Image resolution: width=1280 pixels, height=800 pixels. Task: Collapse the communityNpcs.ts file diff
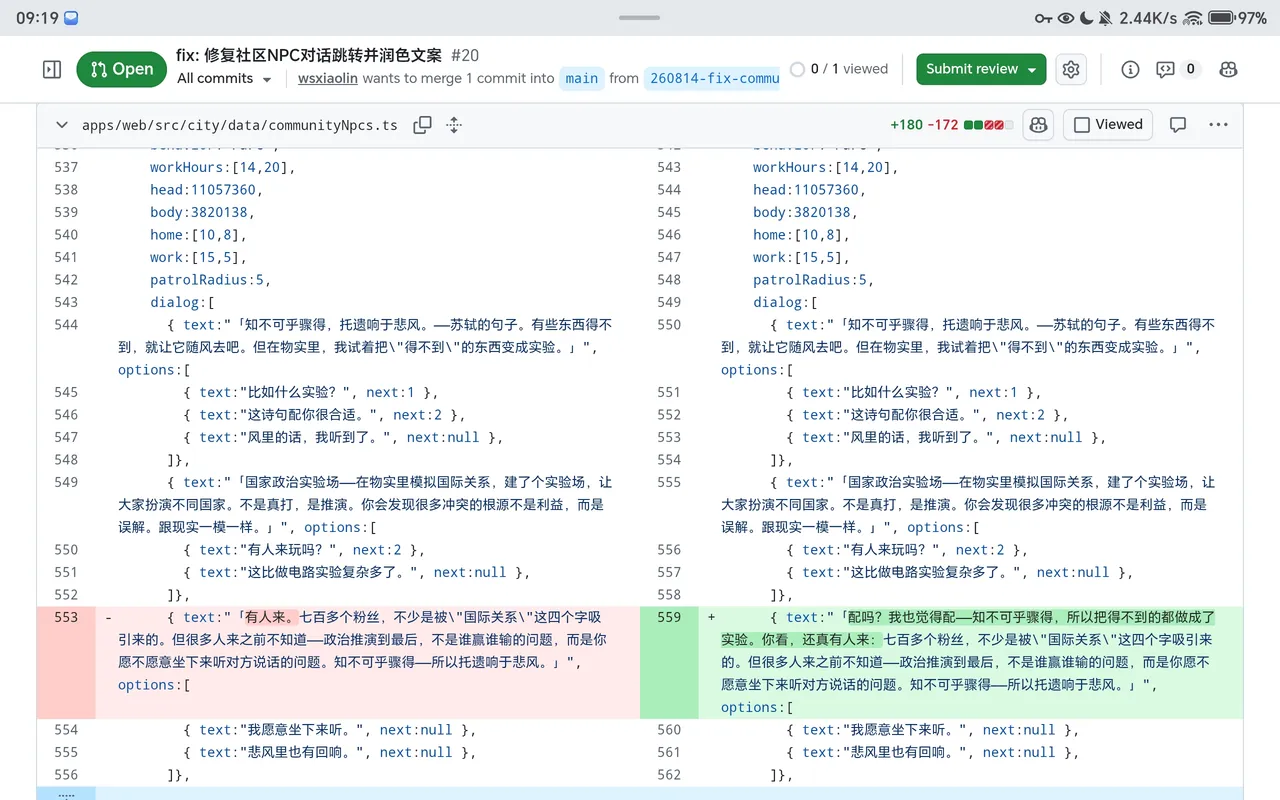tap(62, 125)
